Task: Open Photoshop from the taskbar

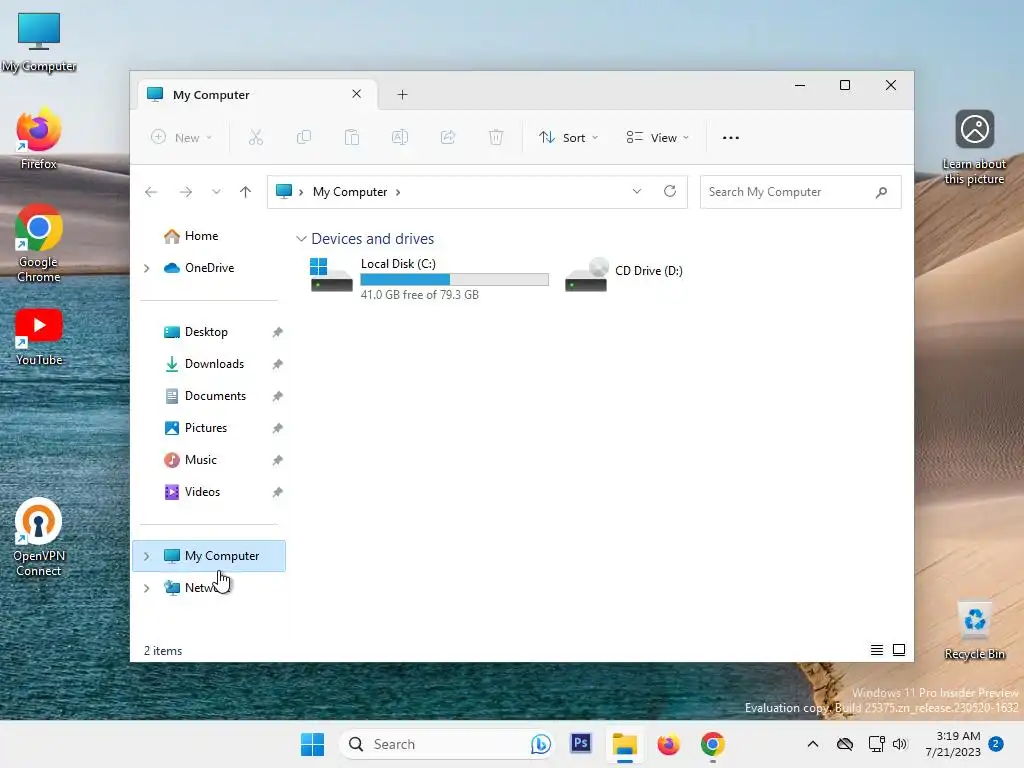Action: click(x=581, y=743)
